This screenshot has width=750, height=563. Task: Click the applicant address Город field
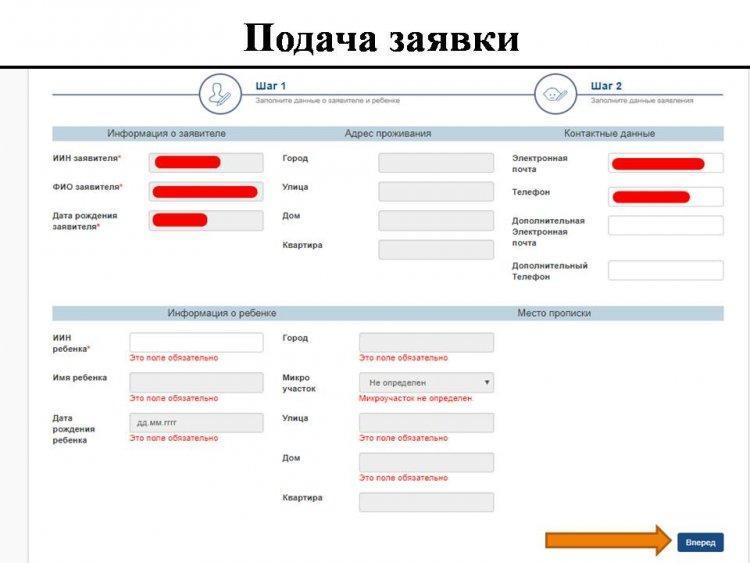click(436, 163)
